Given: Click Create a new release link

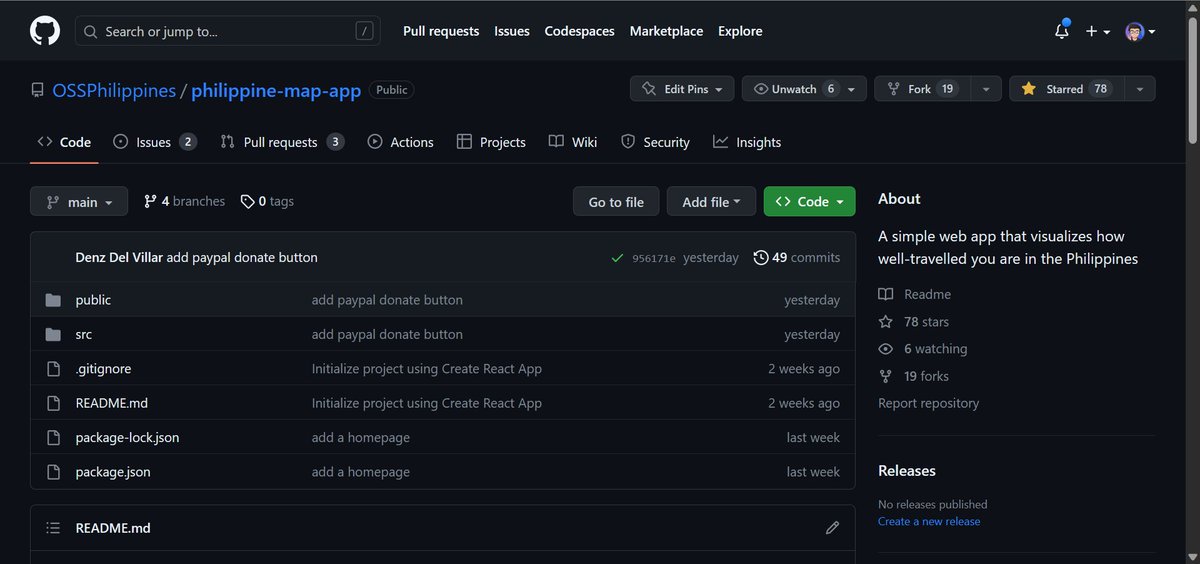Looking at the screenshot, I should 929,521.
